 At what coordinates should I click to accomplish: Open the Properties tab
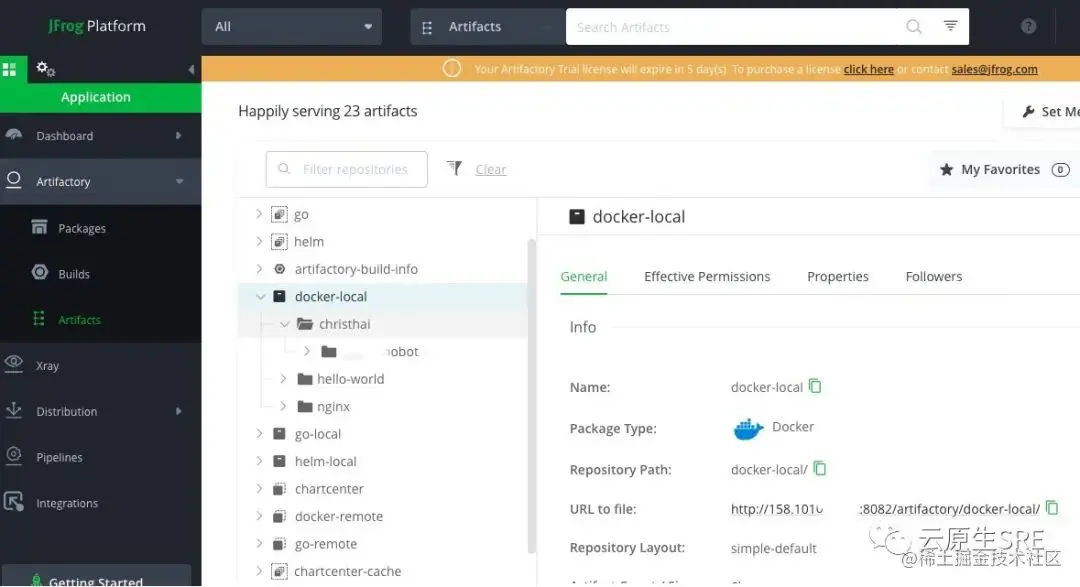(x=838, y=277)
